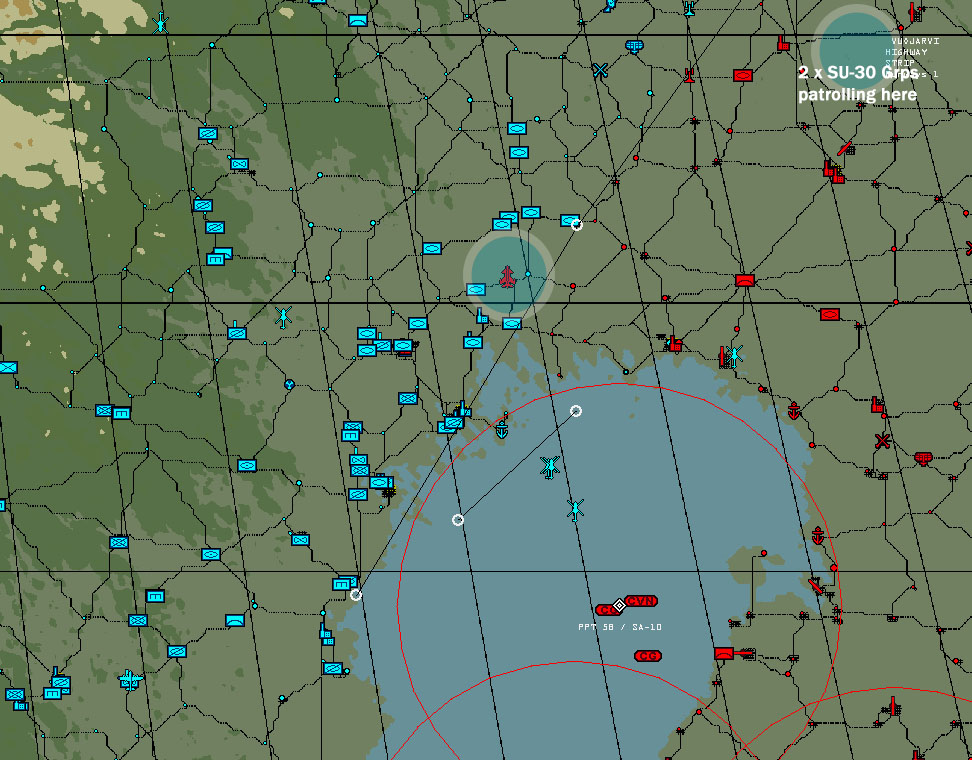Screen dimensions: 972x760
Task: Click the red unit at the road junction north of the bay
Action: coord(744,280)
